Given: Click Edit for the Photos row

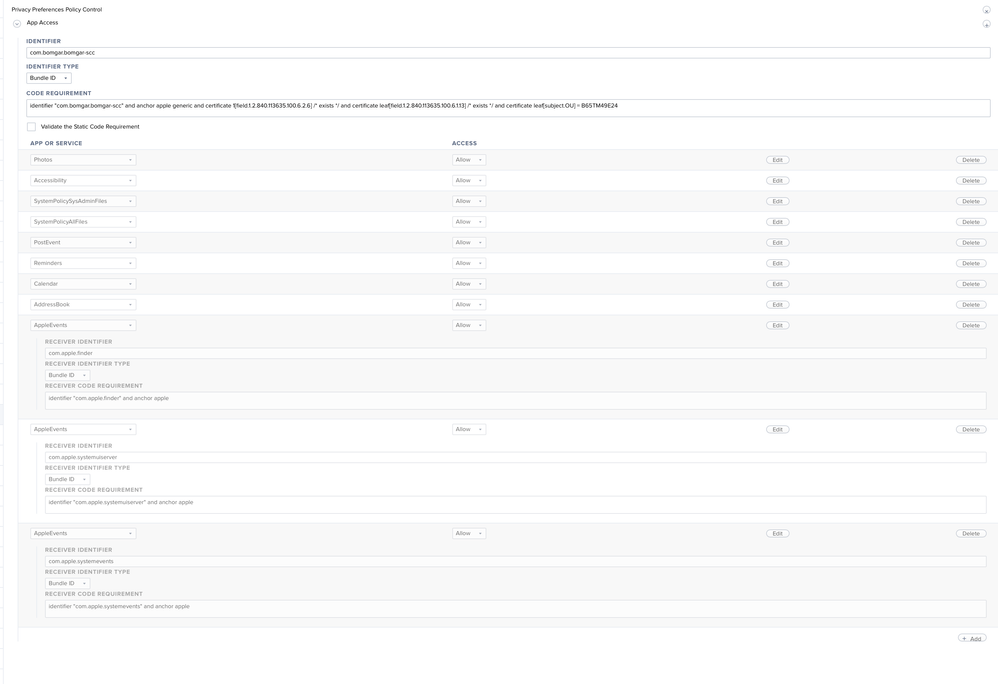Looking at the screenshot, I should tap(777, 160).
